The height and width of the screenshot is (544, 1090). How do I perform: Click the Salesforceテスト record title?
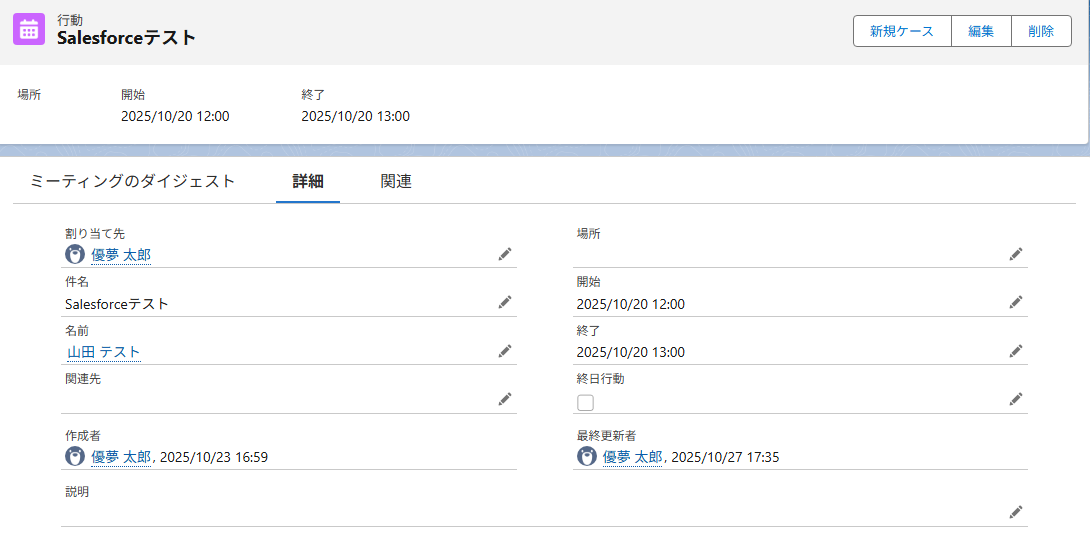pyautogui.click(x=127, y=38)
